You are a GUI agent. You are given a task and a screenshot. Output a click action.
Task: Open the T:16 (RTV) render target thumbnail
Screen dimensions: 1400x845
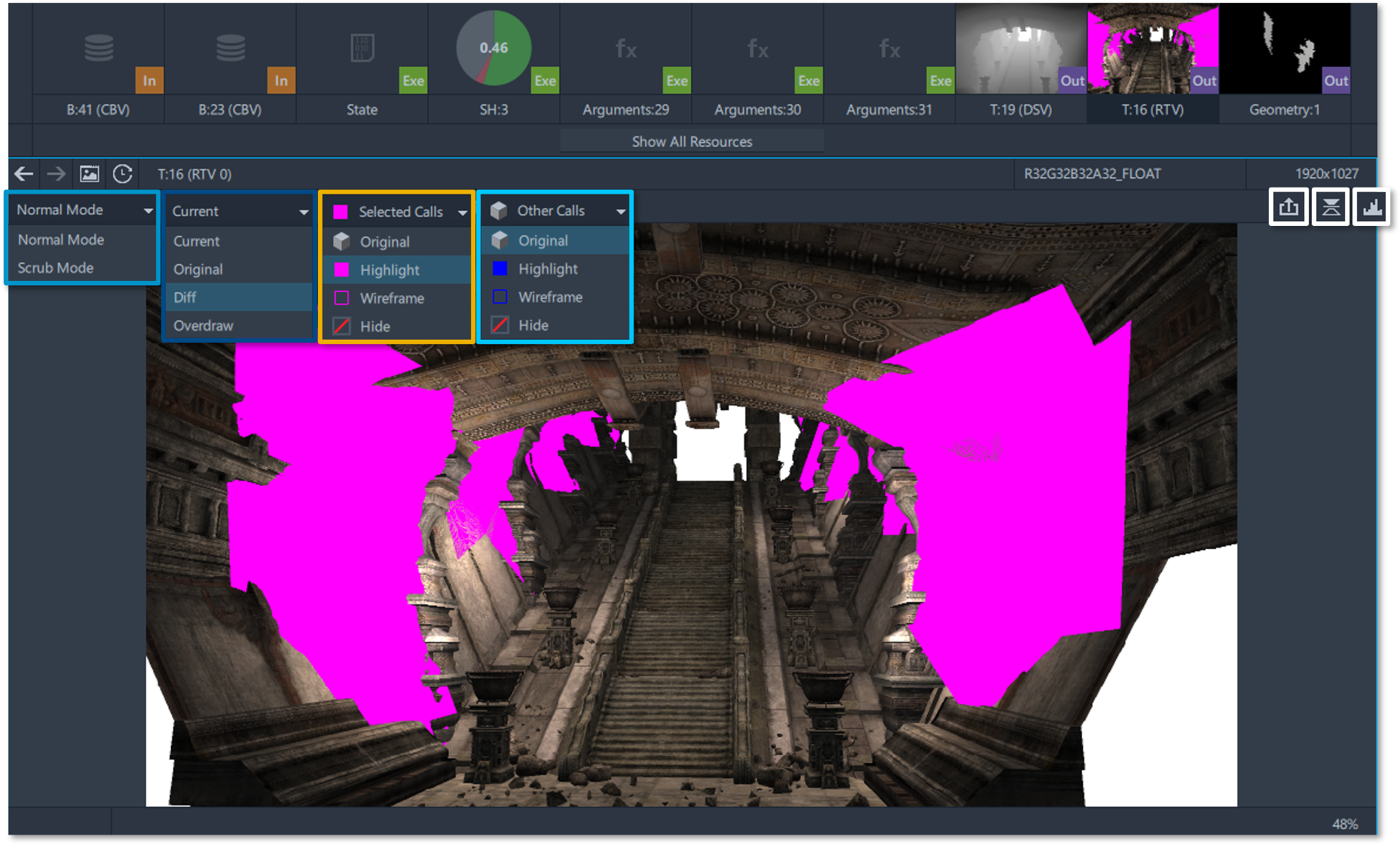(x=1153, y=49)
